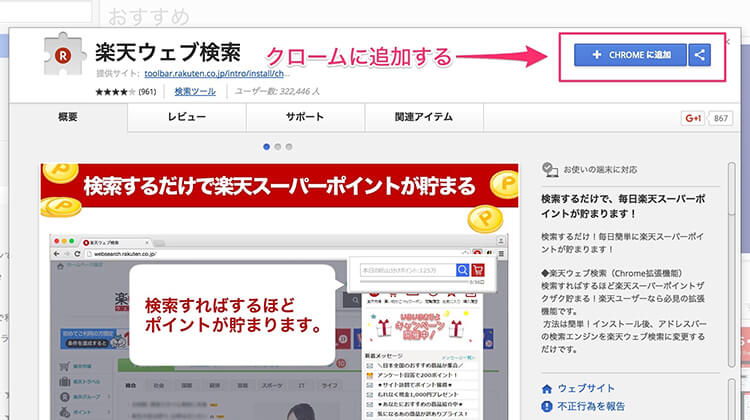The height and width of the screenshot is (420, 750).
Task: Click the description panel scrollbar
Action: (731, 265)
